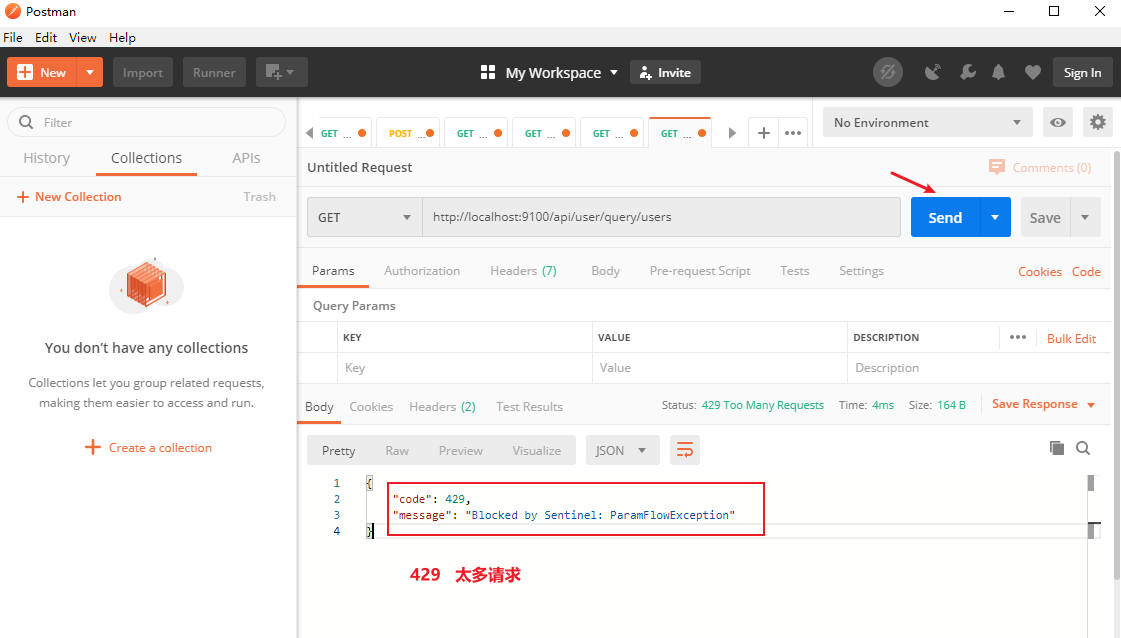Click the query param Key field
The image size is (1121, 638).
click(465, 368)
